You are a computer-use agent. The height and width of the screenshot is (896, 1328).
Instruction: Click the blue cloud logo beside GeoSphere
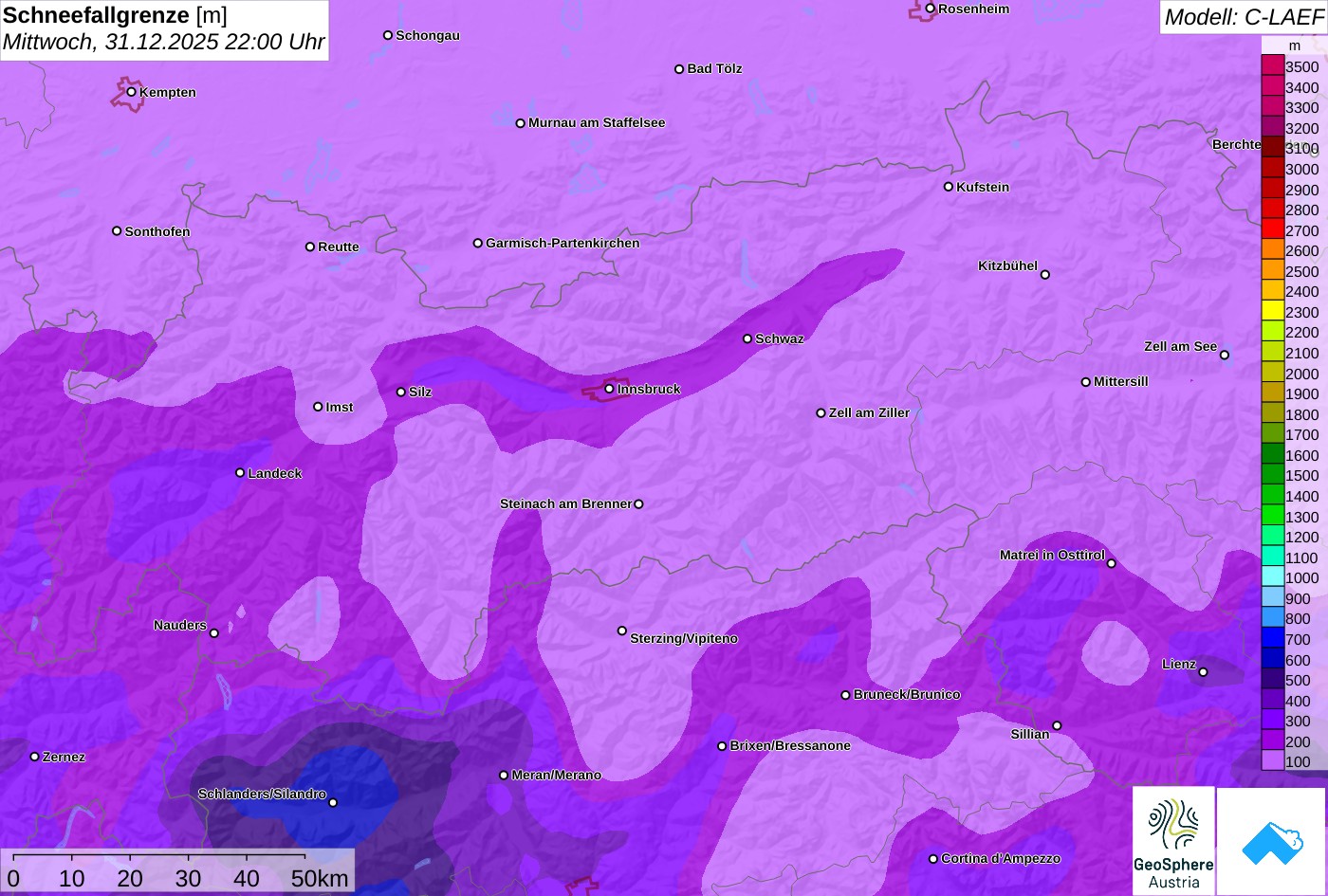coord(1272,841)
